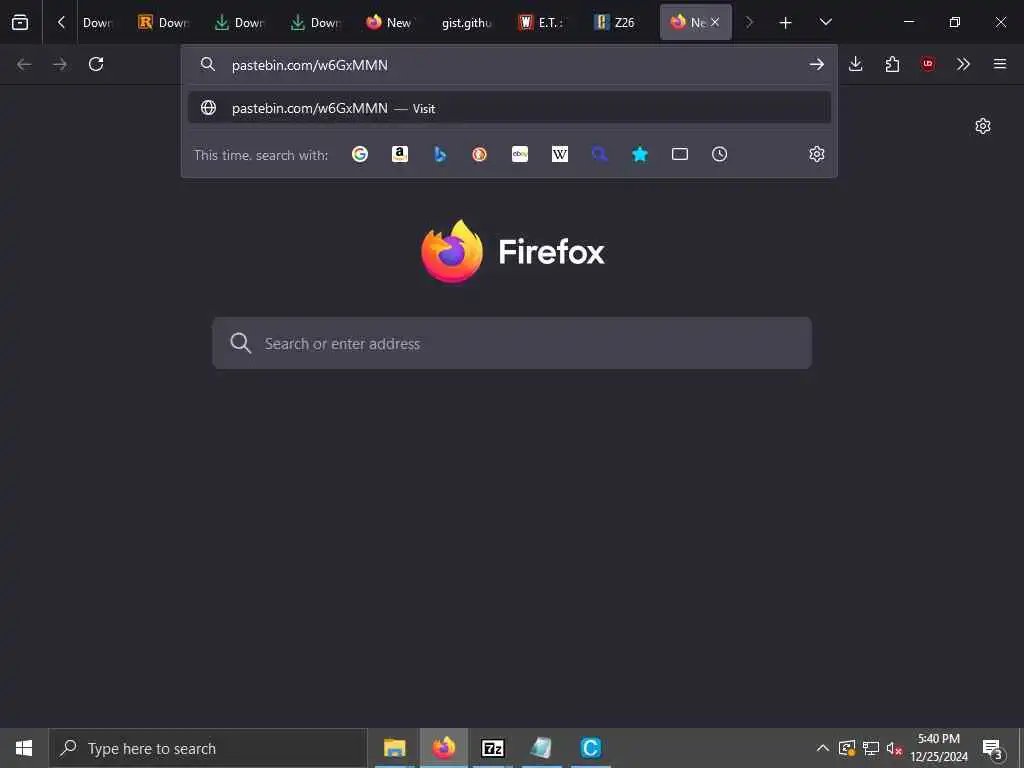This screenshot has width=1024, height=768.
Task: Open the blue C app in taskbar
Action: pos(590,748)
